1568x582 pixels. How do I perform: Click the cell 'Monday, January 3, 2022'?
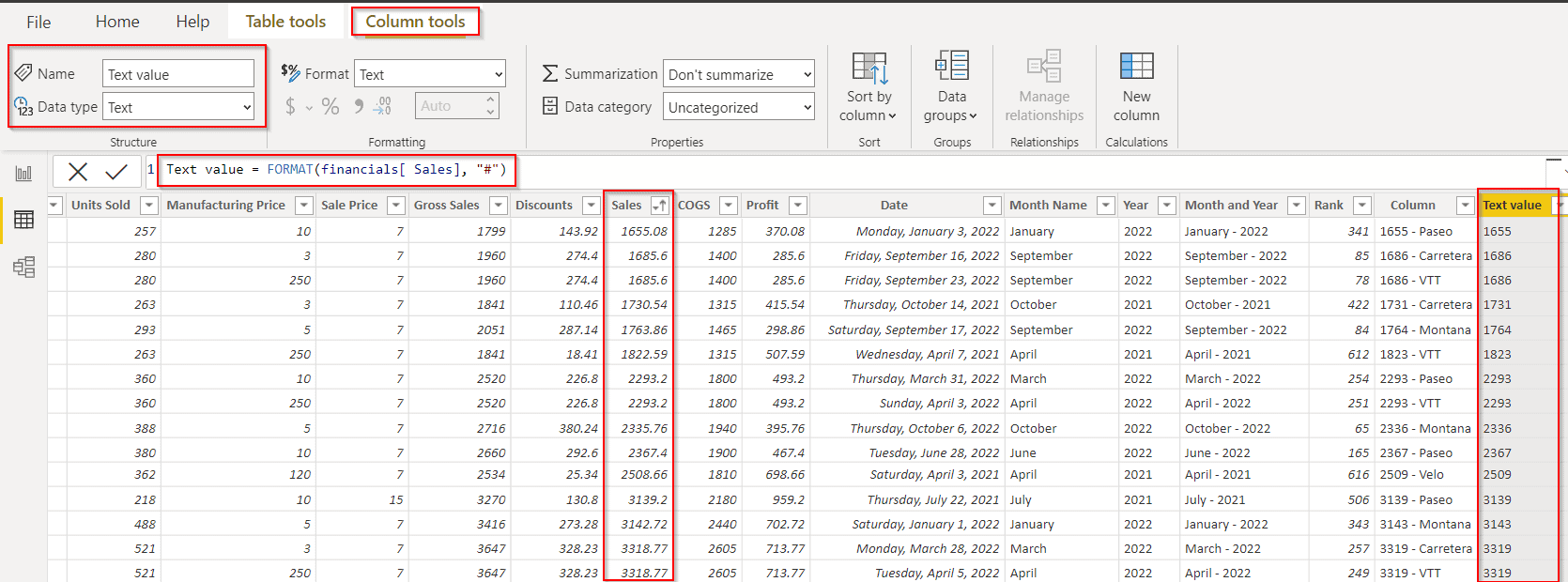pos(928,231)
